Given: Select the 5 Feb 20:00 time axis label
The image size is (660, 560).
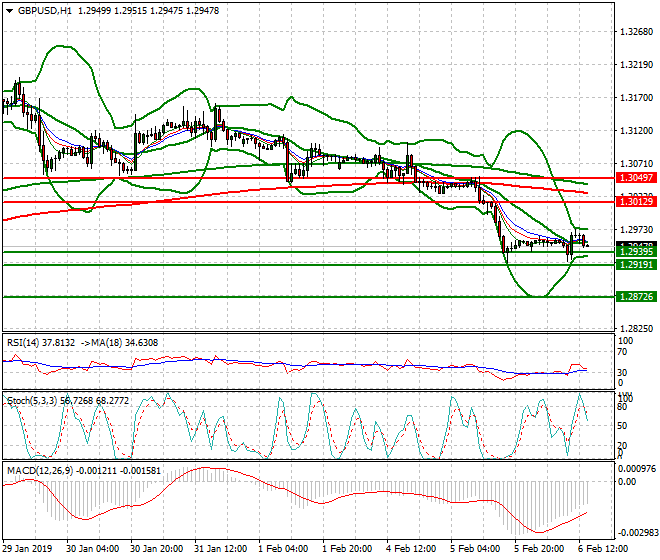Looking at the screenshot, I should 539,549.
